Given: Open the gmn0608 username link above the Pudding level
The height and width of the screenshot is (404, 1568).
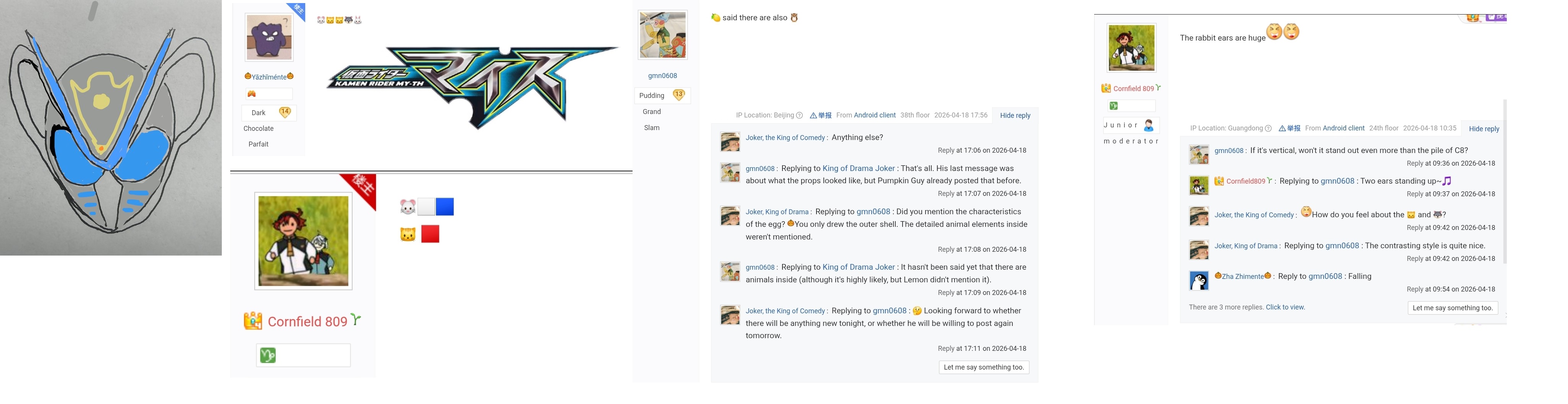Looking at the screenshot, I should [662, 76].
